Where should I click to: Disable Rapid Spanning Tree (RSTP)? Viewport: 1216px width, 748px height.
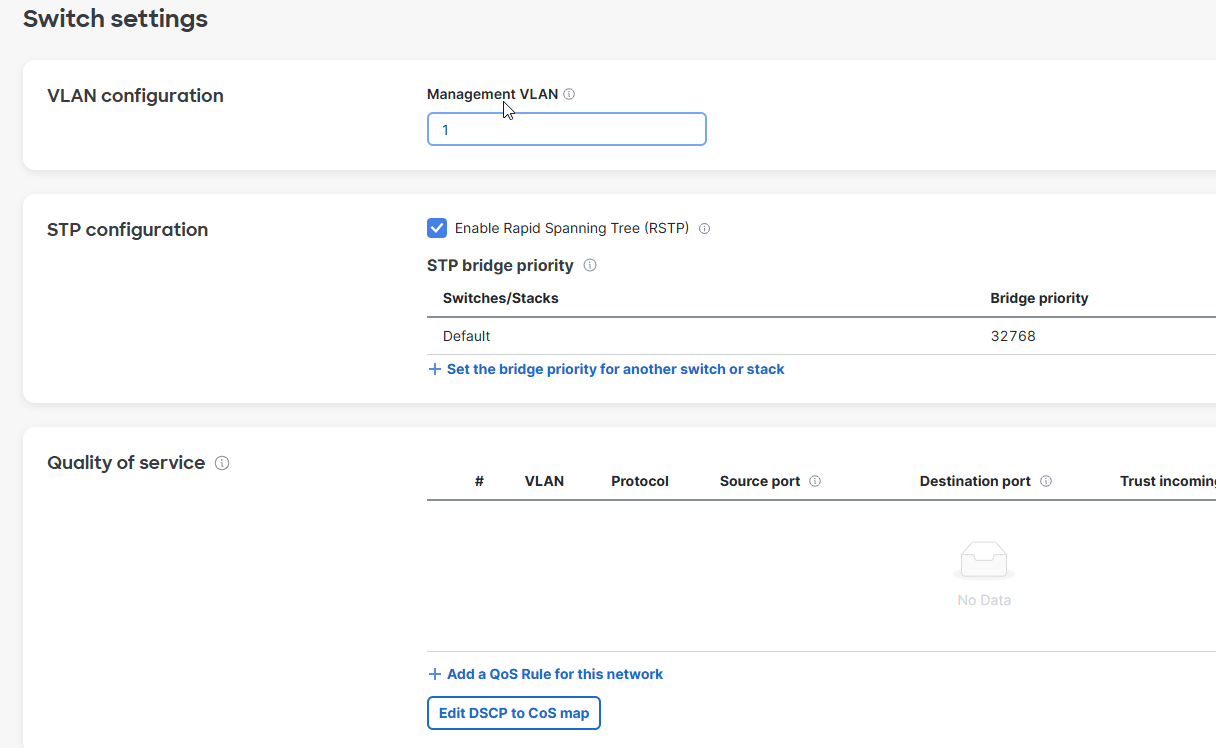[437, 227]
